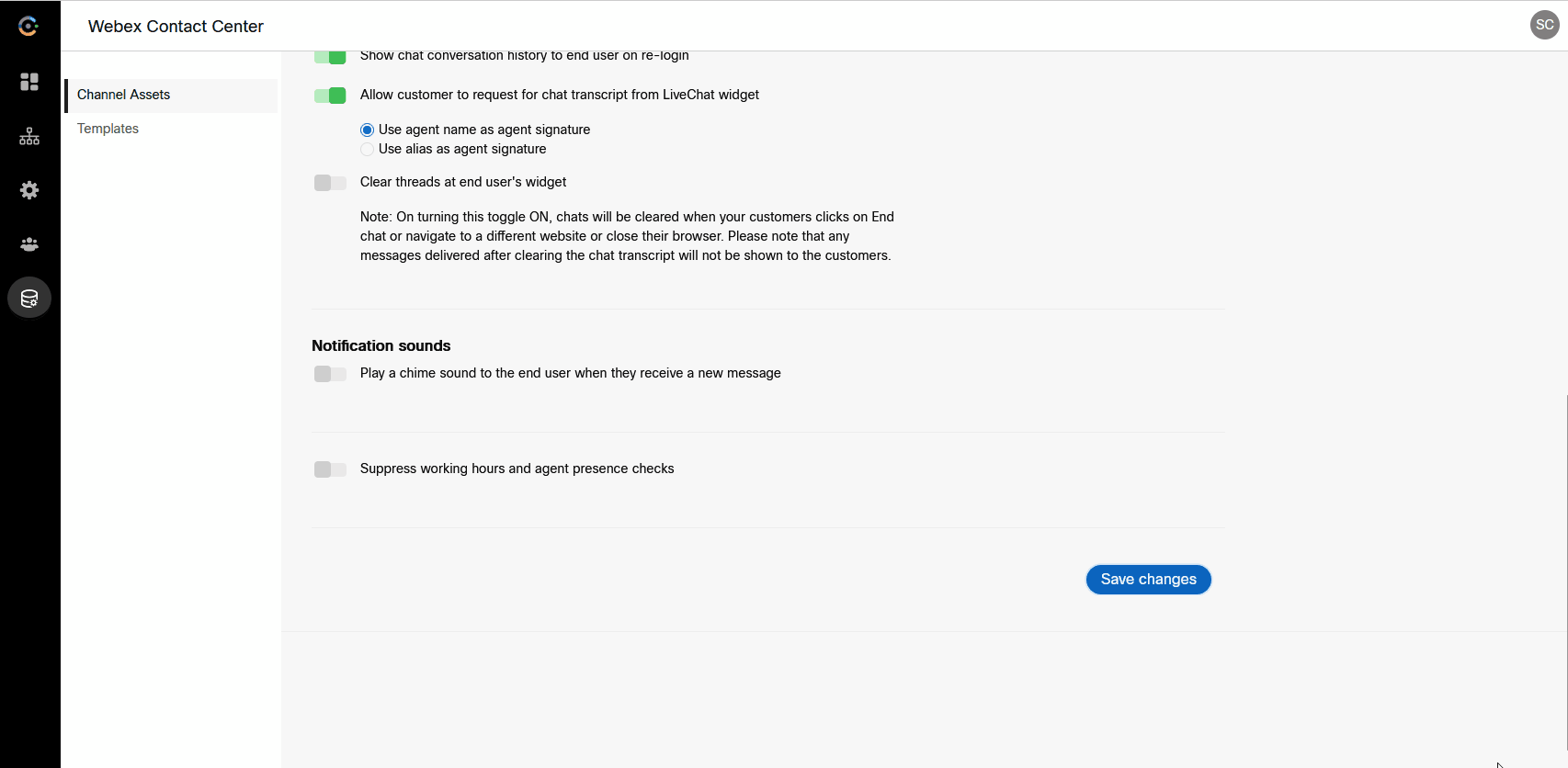Click the vertical scrollbar on the right edge

point(1566,551)
